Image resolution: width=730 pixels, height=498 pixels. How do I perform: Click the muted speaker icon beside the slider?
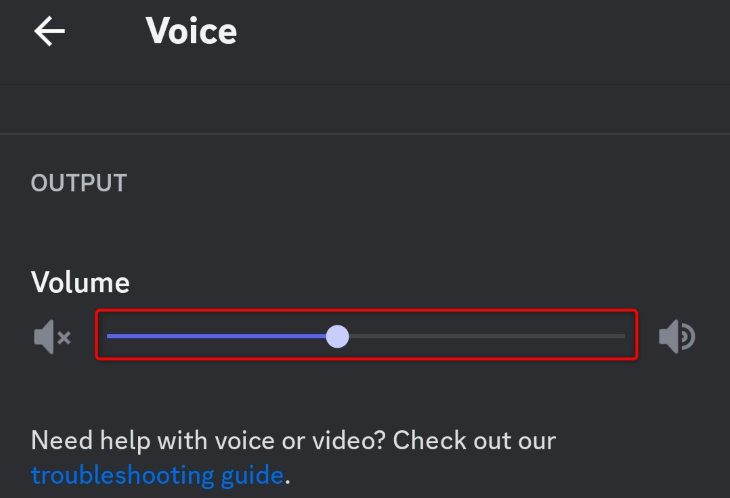click(x=51, y=337)
